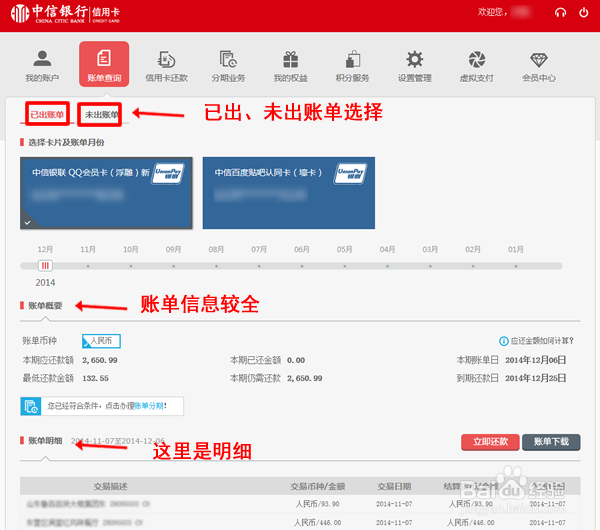Switch to 已出账单 tab
Screen dimensions: 600x530
[47, 114]
